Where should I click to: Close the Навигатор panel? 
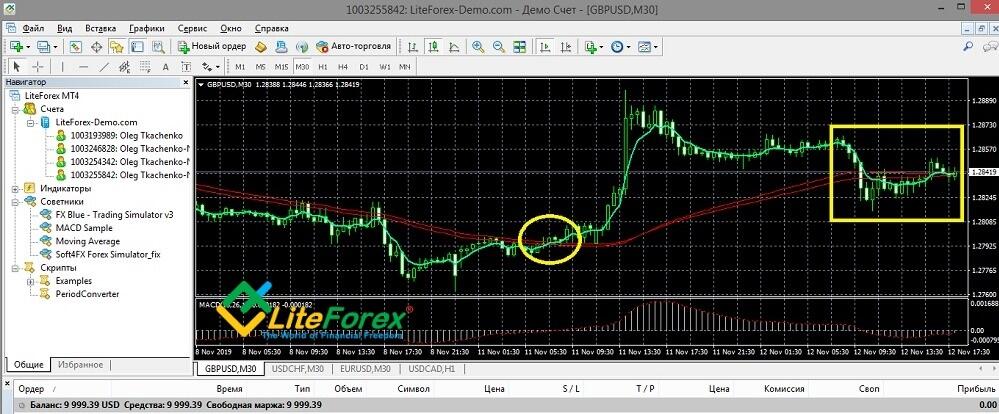coord(185,82)
